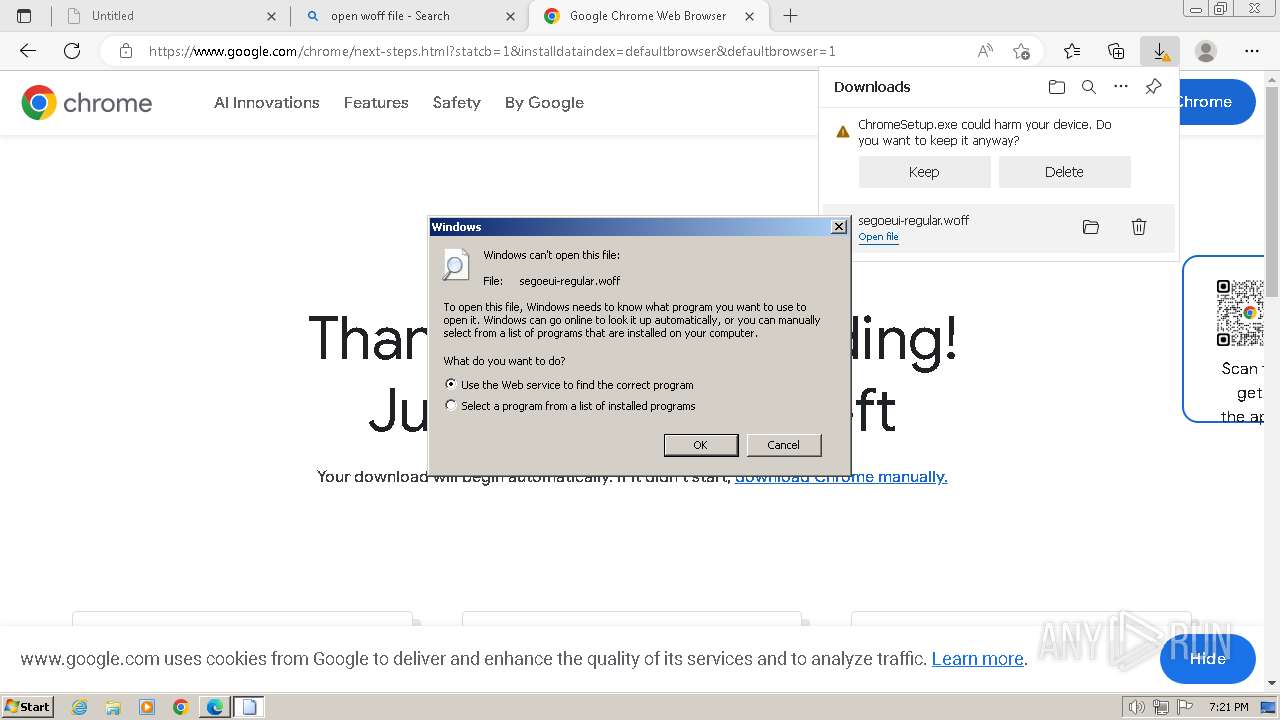
Task: Hide the cookie notice
Action: point(1208,659)
